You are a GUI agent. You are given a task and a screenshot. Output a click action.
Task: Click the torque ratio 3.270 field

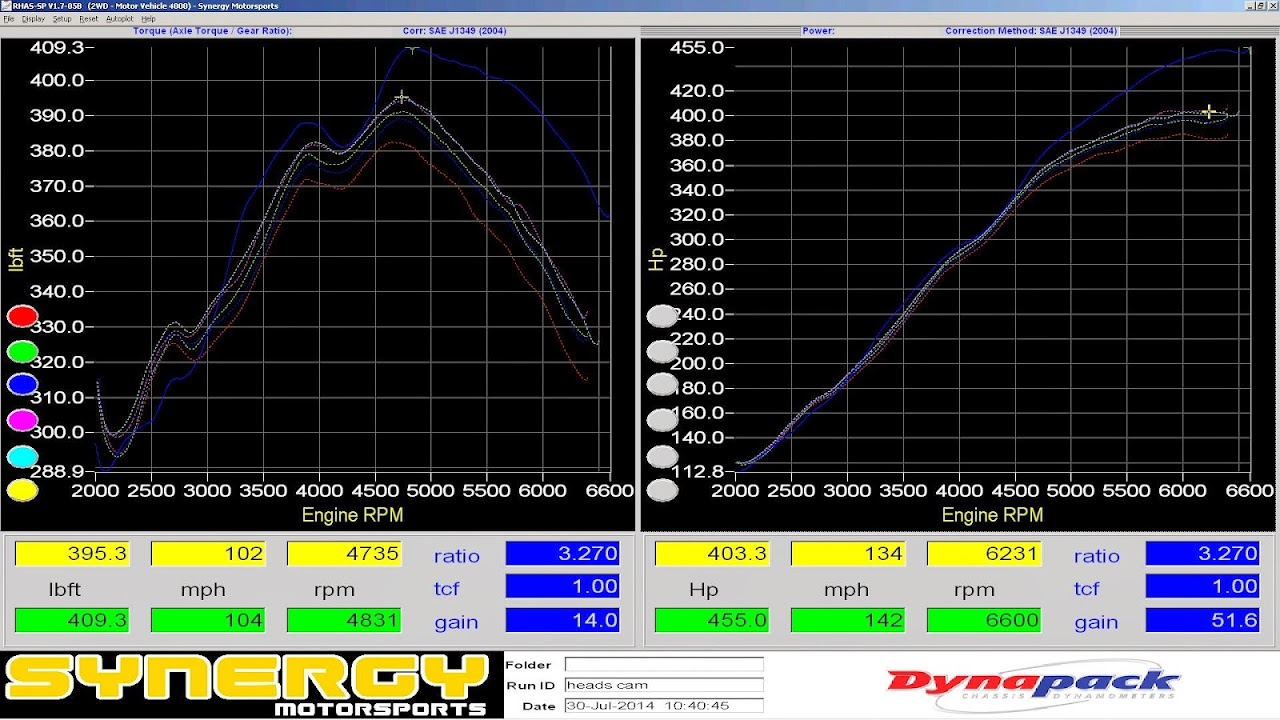tap(563, 553)
